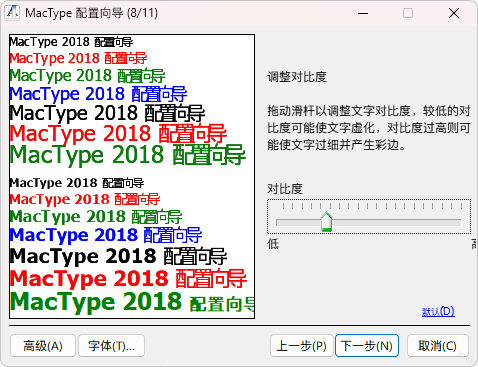Click the large black bold preview line
The width and height of the screenshot is (478, 367).
(x=118, y=256)
